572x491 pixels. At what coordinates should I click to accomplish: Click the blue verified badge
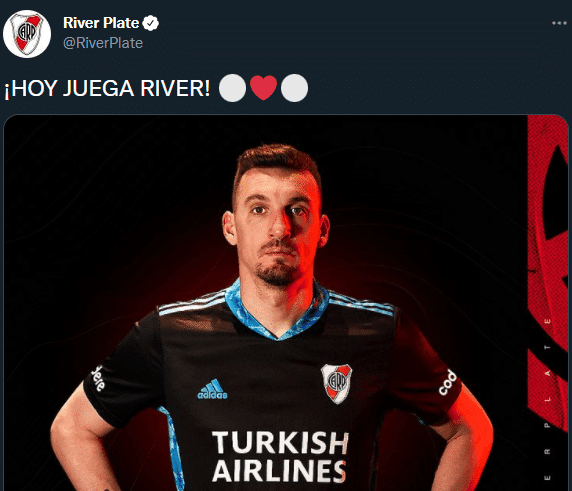(150, 23)
